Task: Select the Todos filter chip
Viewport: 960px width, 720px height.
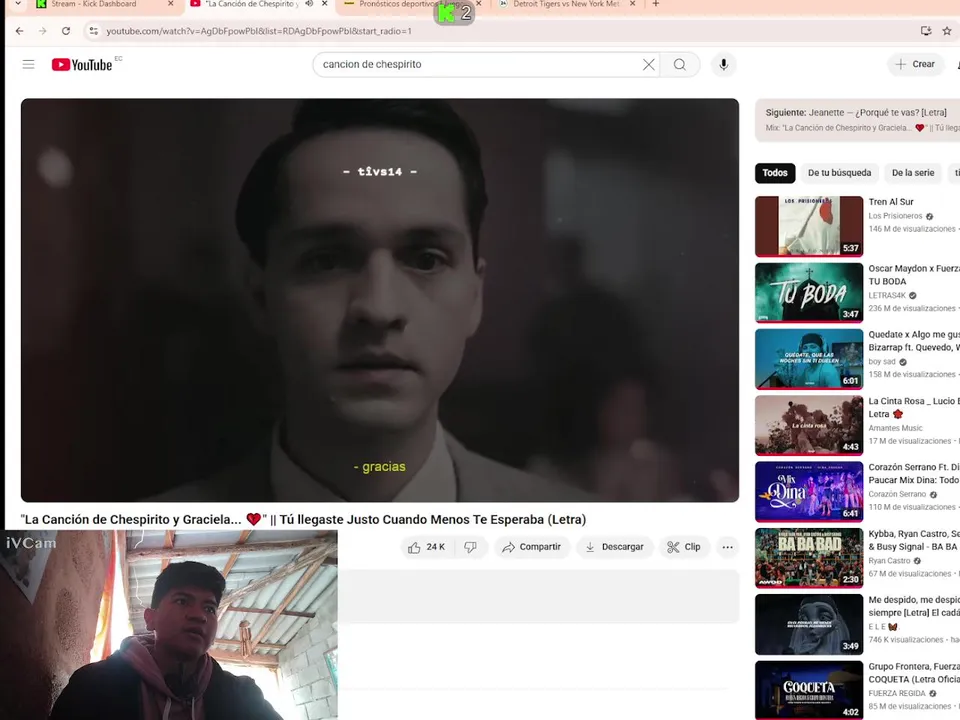Action: click(774, 173)
